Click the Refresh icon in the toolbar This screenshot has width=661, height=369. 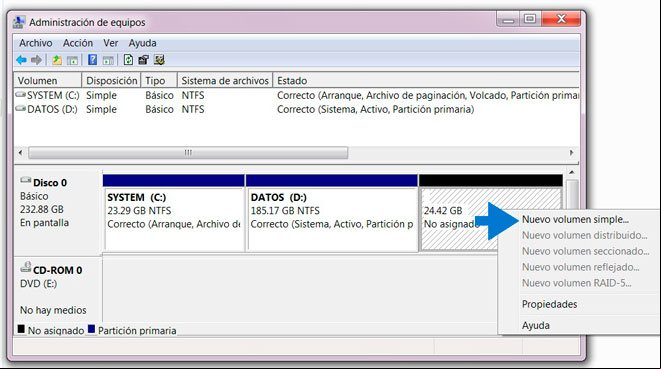click(128, 60)
